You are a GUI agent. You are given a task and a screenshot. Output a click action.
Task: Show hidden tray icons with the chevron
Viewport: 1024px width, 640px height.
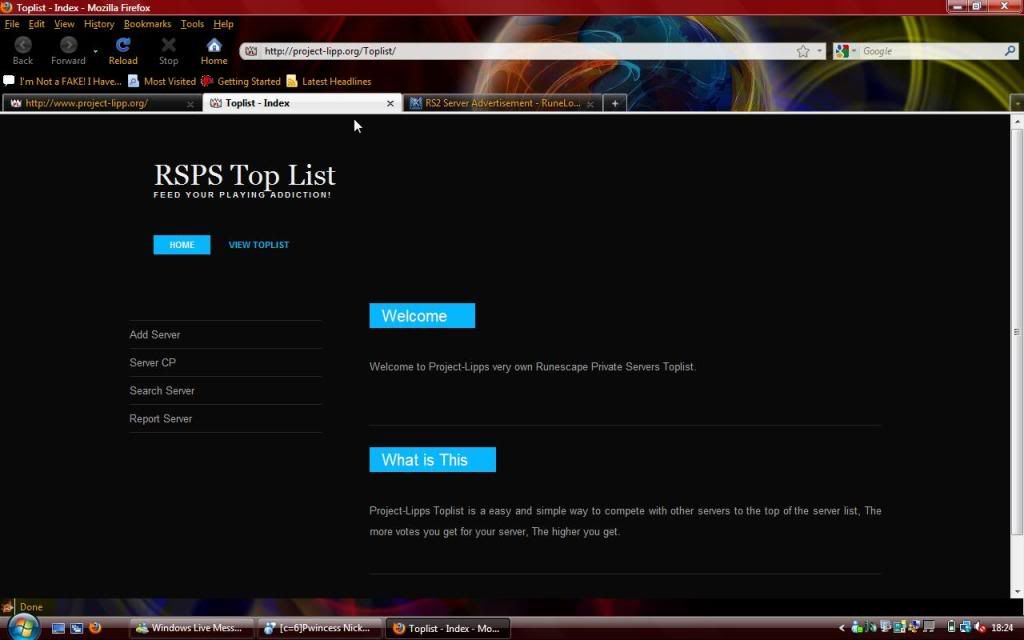click(842, 628)
